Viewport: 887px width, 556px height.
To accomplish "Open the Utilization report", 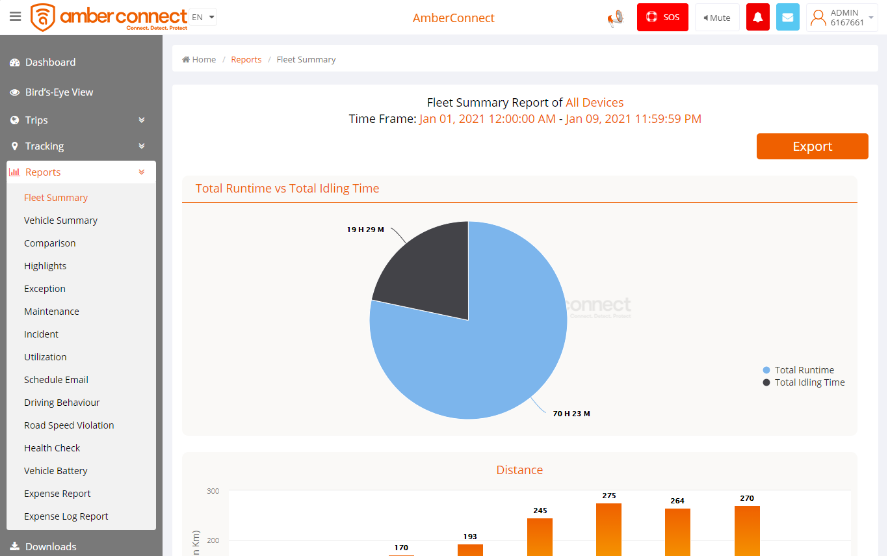I will [45, 357].
